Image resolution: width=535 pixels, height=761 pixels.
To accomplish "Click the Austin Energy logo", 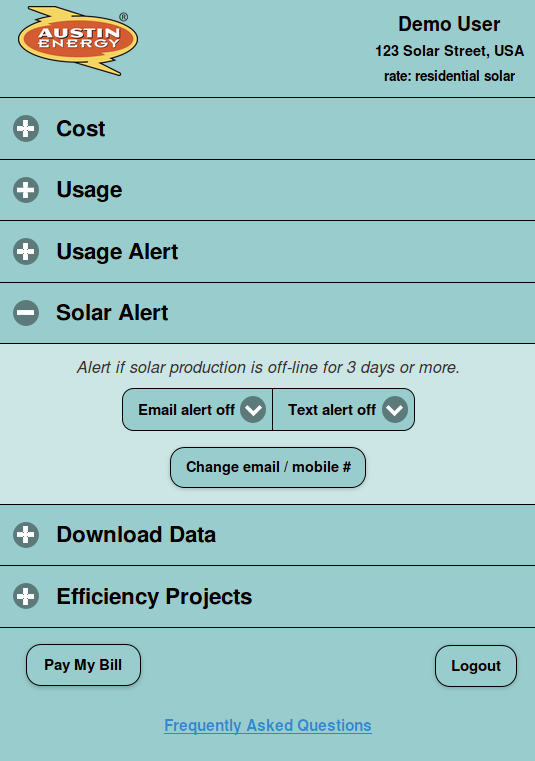I will [x=78, y=41].
